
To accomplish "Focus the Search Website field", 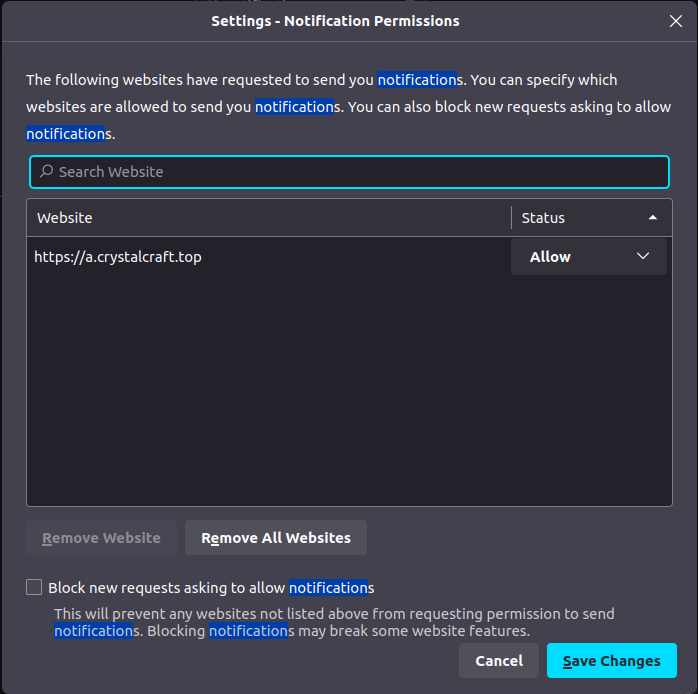I will click(350, 172).
